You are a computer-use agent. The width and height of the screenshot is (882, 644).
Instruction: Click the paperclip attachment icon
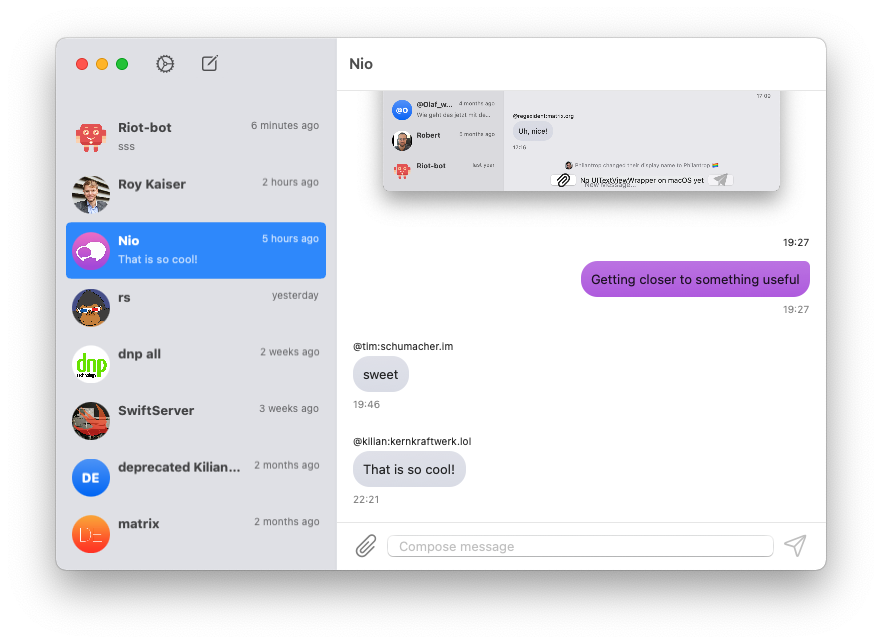(366, 546)
